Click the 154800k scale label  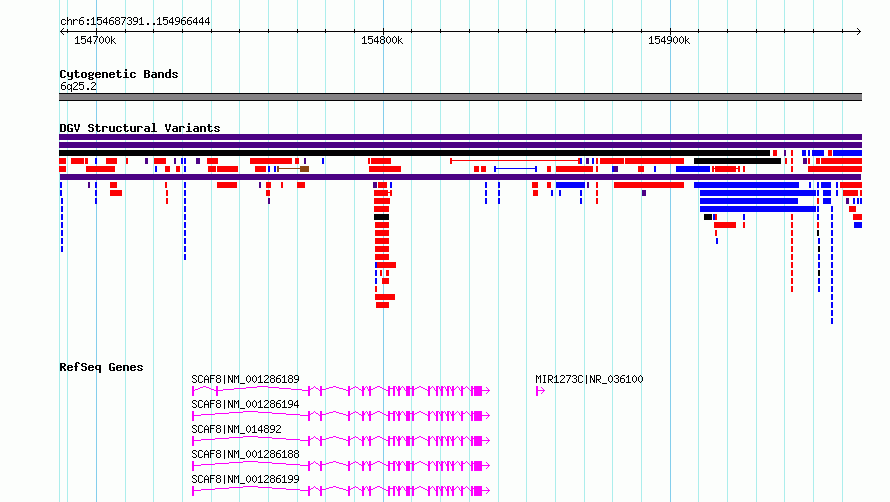pos(382,40)
